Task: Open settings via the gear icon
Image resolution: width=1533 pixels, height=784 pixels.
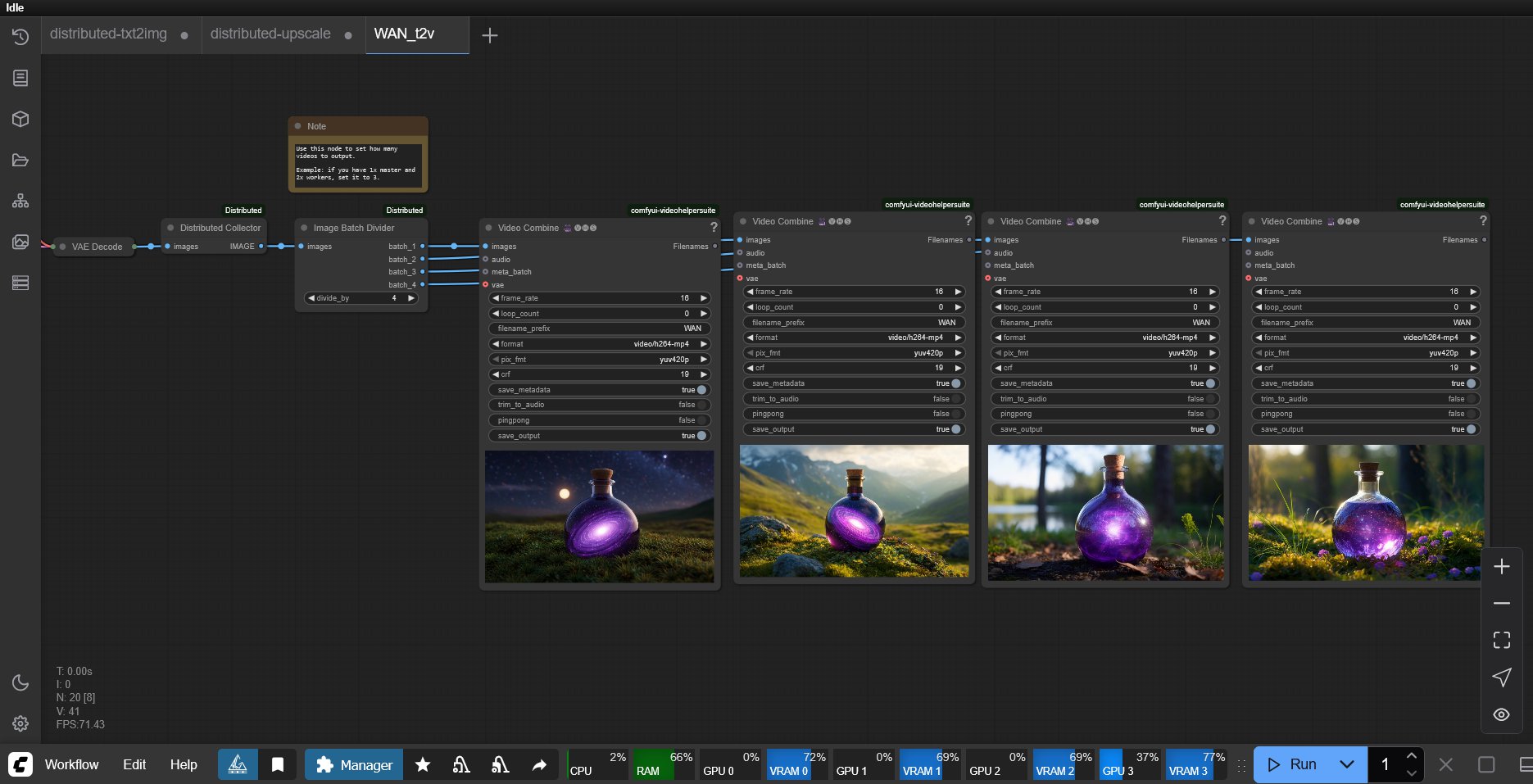Action: (20, 723)
